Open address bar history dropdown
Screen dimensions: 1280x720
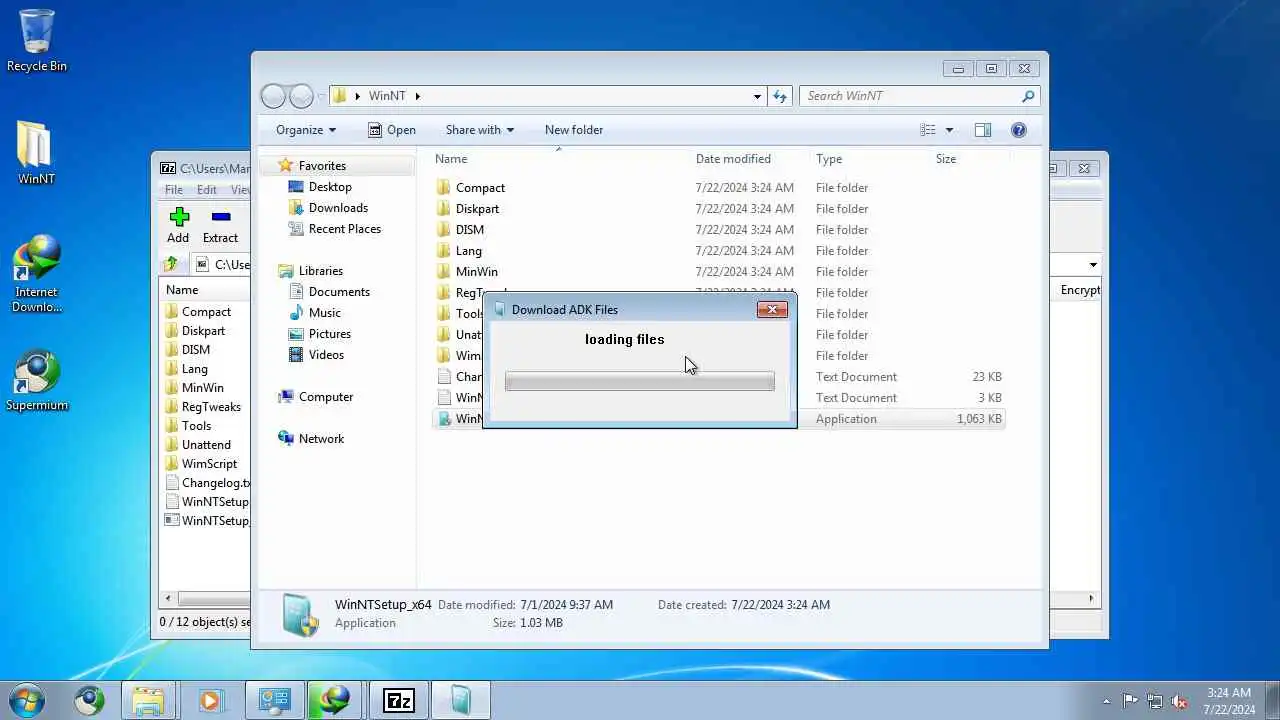click(757, 96)
